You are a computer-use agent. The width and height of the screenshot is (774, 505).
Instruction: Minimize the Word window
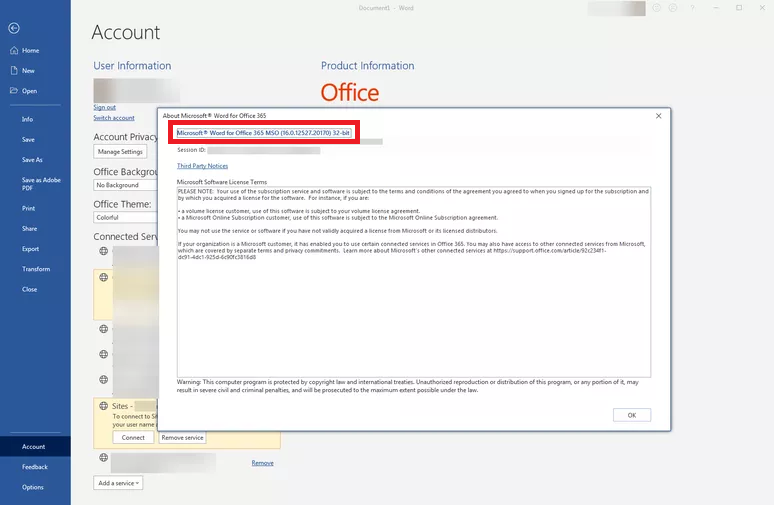pos(716,8)
